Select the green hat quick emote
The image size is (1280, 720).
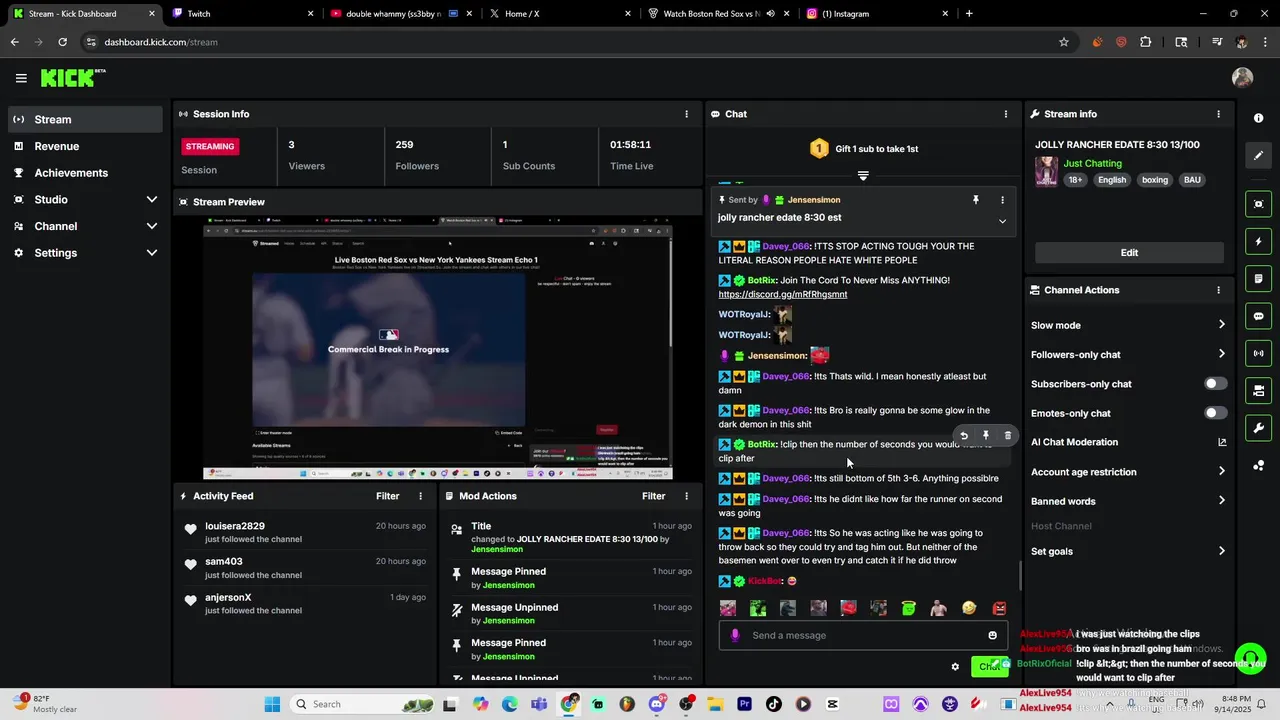[908, 608]
